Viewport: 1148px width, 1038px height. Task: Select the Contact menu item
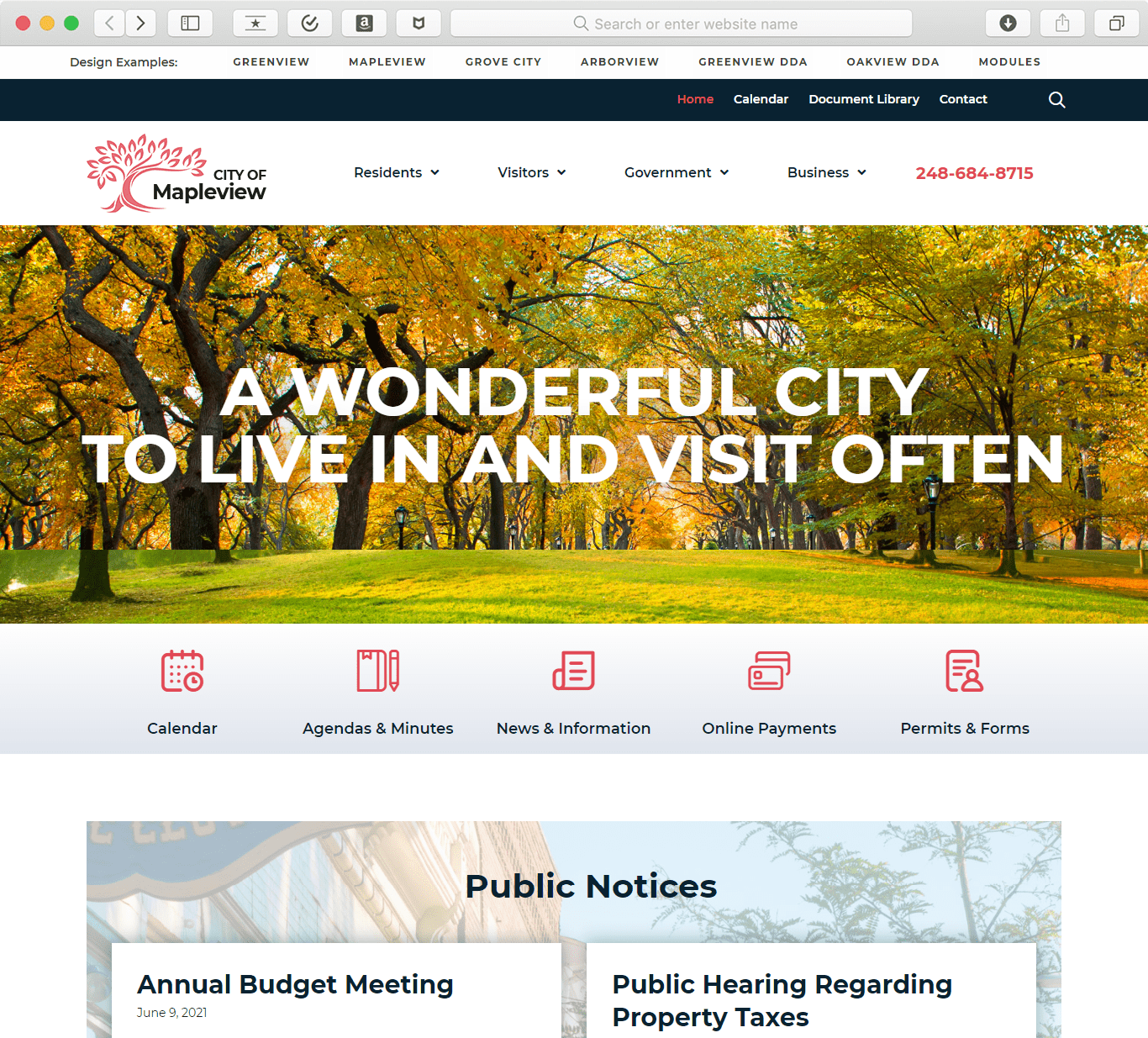pyautogui.click(x=963, y=99)
